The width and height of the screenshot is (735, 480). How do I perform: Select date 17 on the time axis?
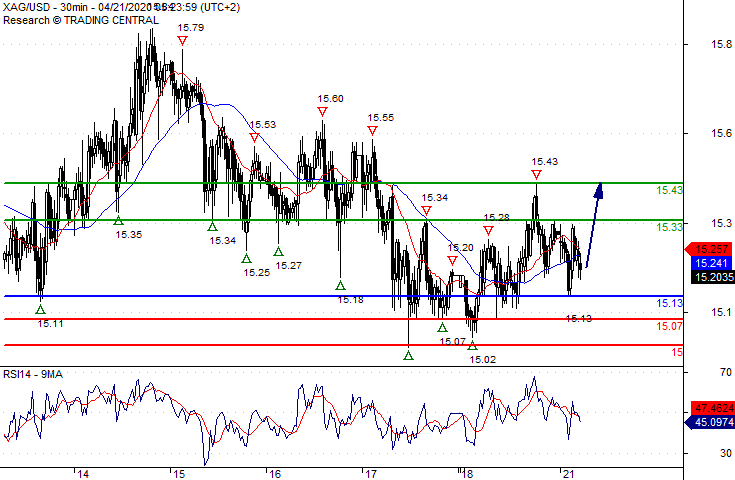click(371, 474)
